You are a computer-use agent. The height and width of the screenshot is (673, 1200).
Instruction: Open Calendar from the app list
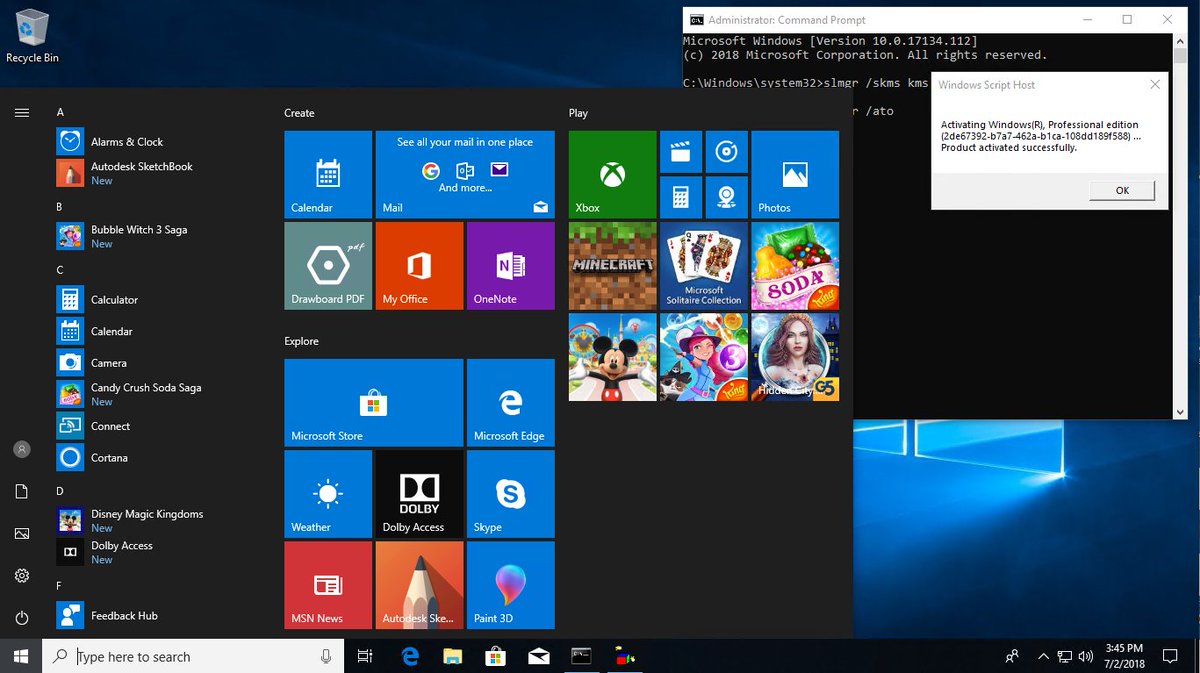[160, 331]
